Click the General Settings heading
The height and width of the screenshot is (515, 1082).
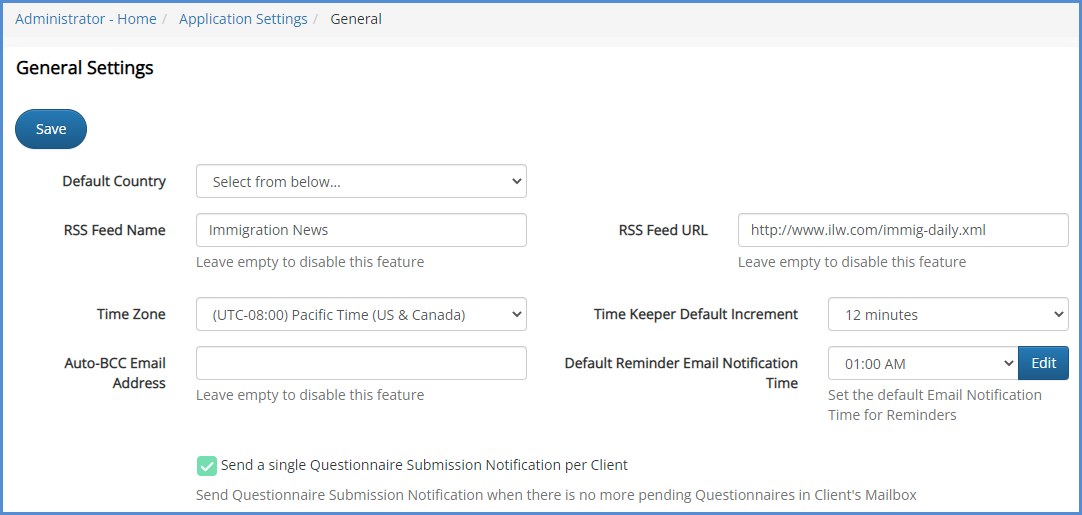[x=85, y=68]
